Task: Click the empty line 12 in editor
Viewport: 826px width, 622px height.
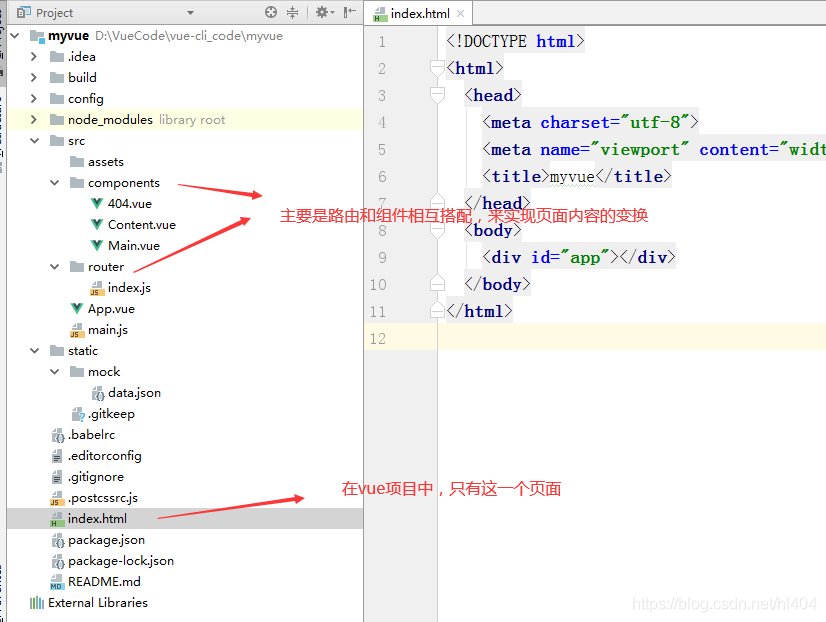Action: click(632, 338)
